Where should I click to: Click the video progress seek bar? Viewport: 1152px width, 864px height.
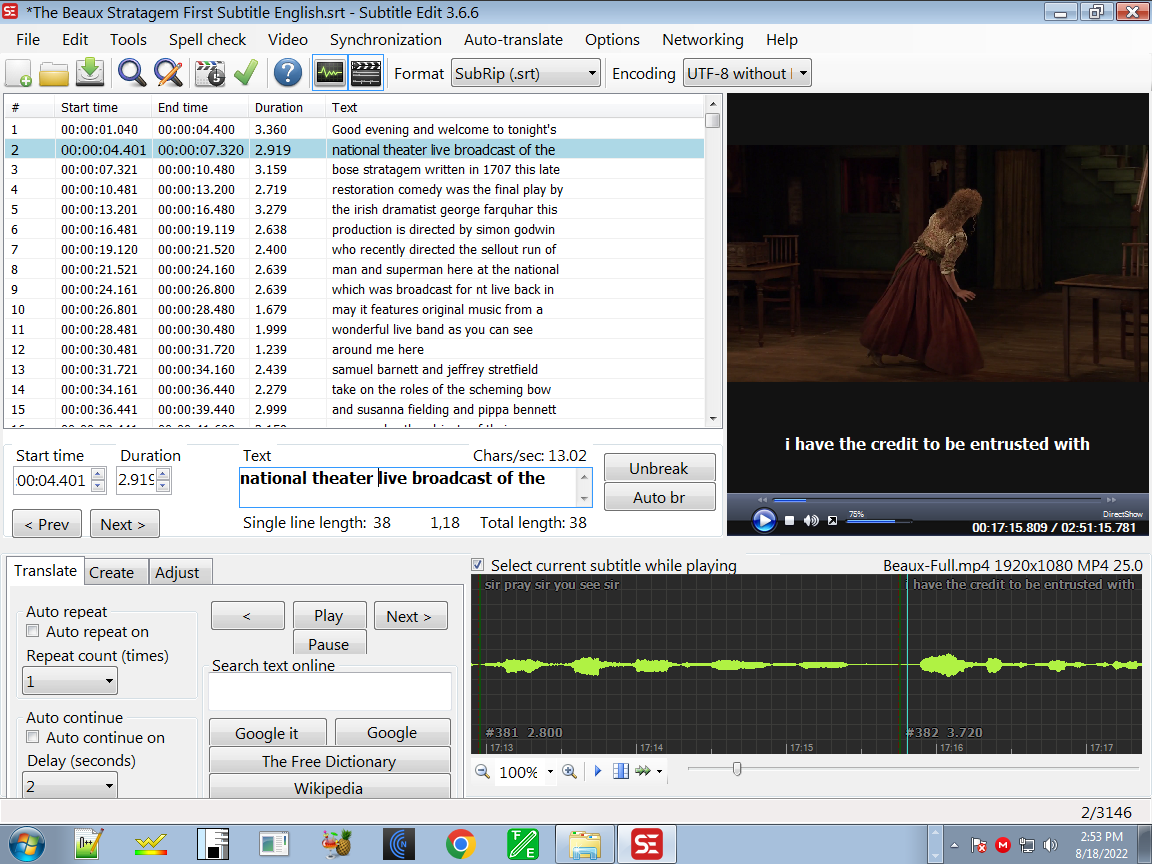point(935,500)
